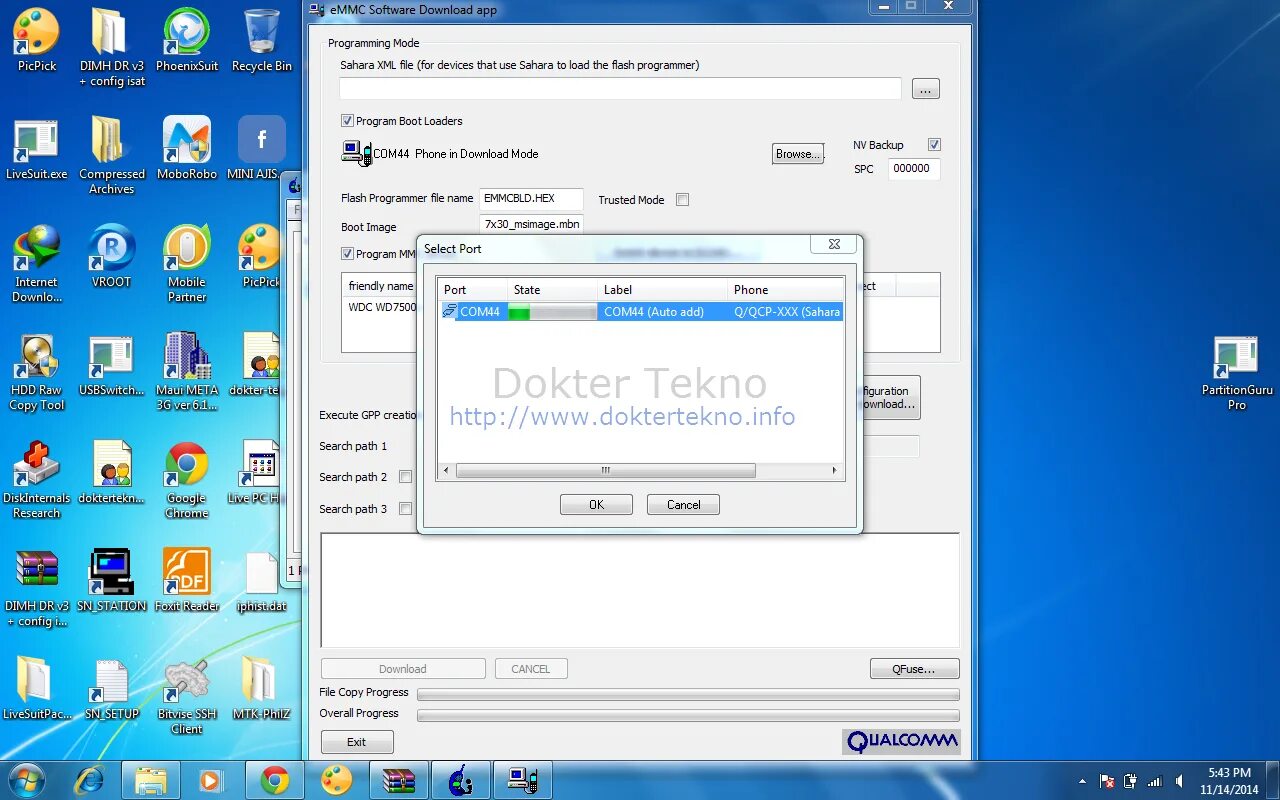Launch Mobile Partner shortcut
The image size is (1280, 800).
pos(187,264)
